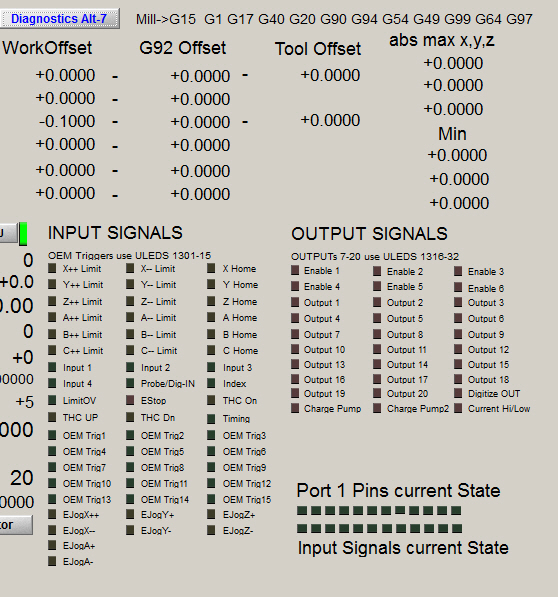Select the first G92 Offset +0.0000 field

click(200, 76)
